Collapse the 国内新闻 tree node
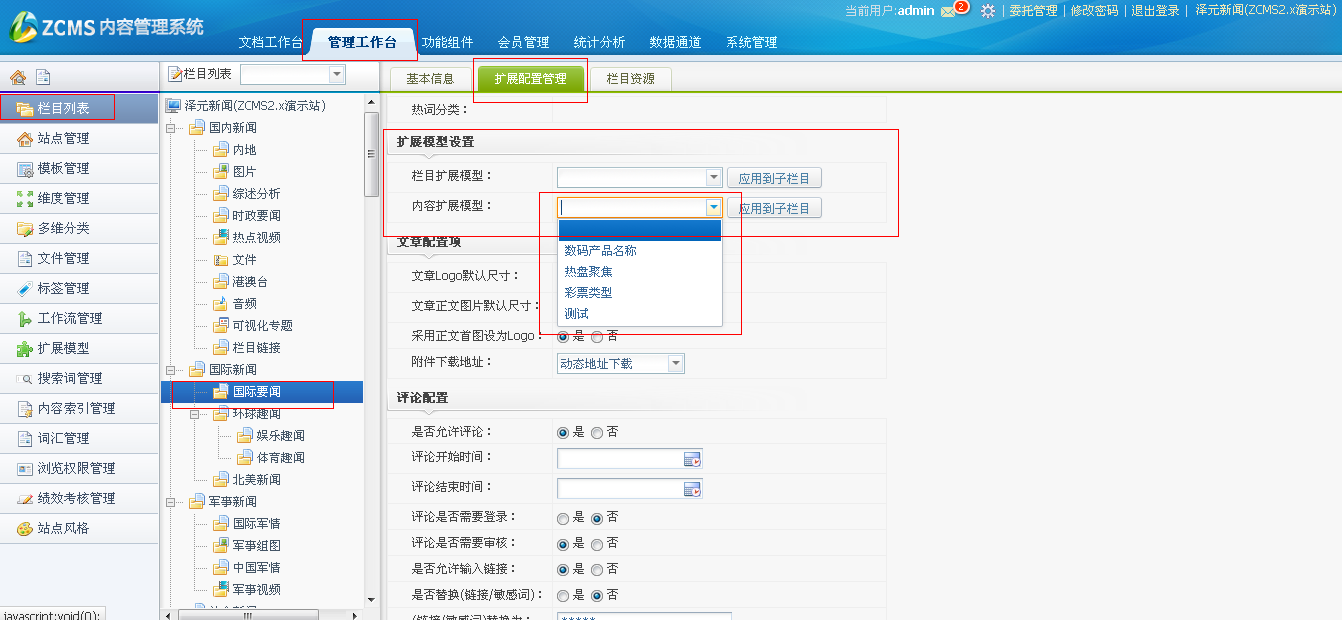 171,128
